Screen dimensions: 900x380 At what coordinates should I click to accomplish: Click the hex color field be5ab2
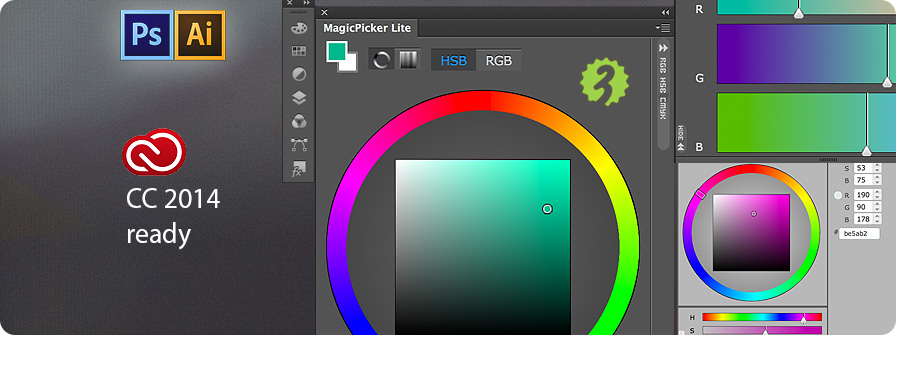[859, 234]
